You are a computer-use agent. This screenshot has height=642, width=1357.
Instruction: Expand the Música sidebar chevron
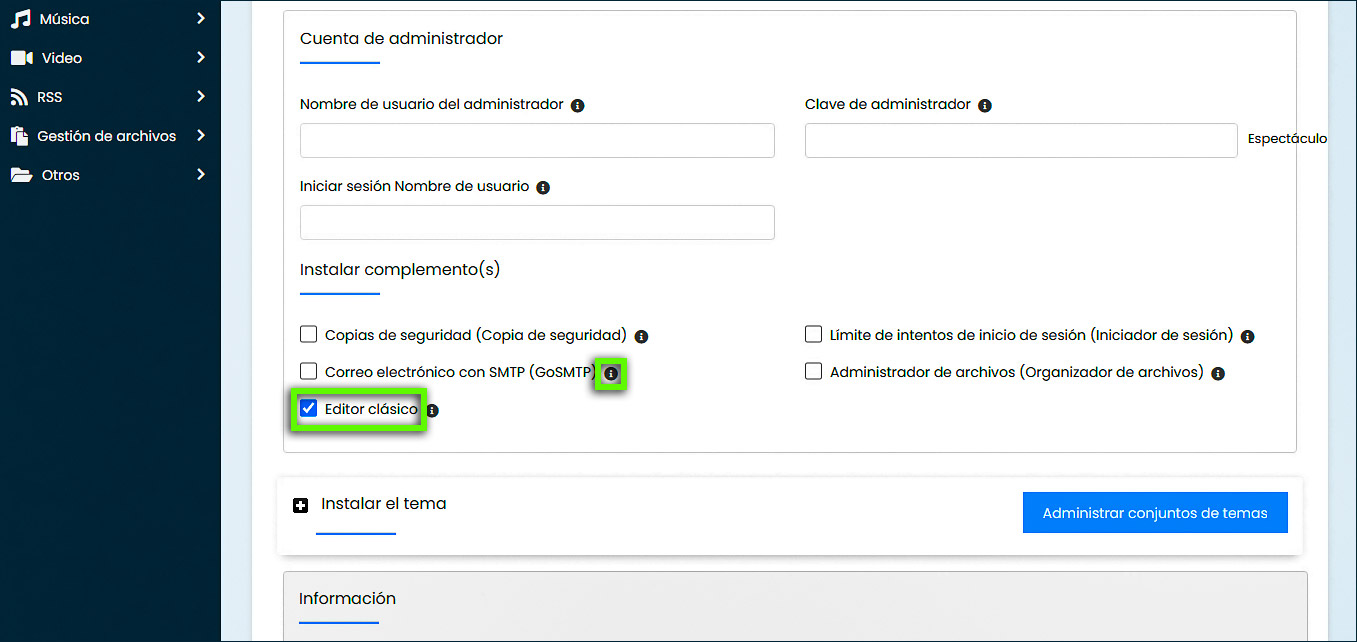pos(202,18)
